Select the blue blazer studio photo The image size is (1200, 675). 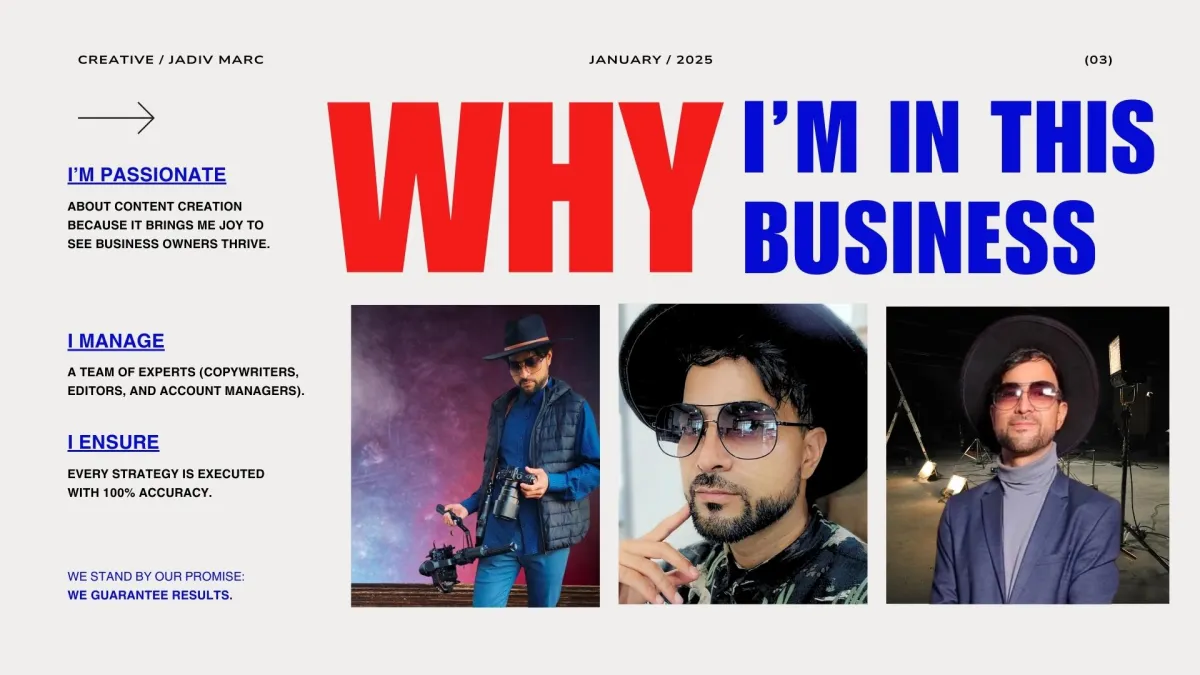pyautogui.click(x=1027, y=455)
